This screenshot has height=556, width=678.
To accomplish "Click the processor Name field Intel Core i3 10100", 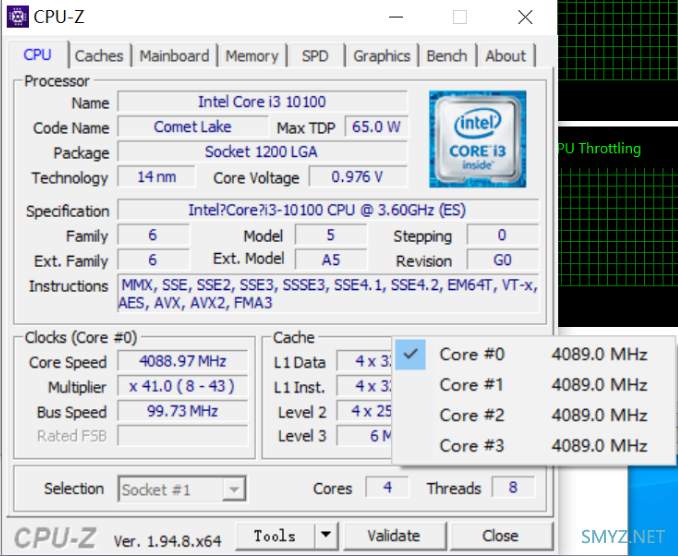I will click(x=262, y=102).
